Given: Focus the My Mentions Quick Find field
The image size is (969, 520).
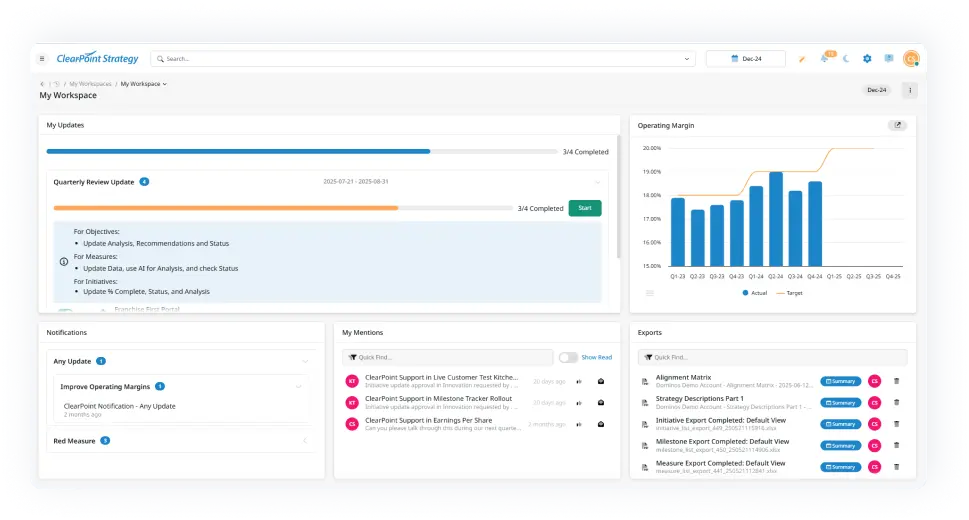Looking at the screenshot, I should 448,357.
